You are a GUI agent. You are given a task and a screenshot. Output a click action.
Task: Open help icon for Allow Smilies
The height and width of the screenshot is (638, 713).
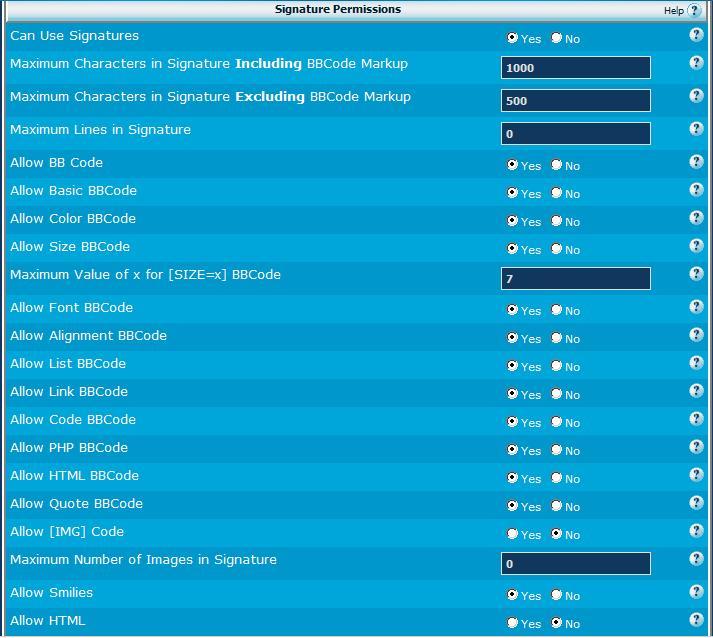[696, 592]
